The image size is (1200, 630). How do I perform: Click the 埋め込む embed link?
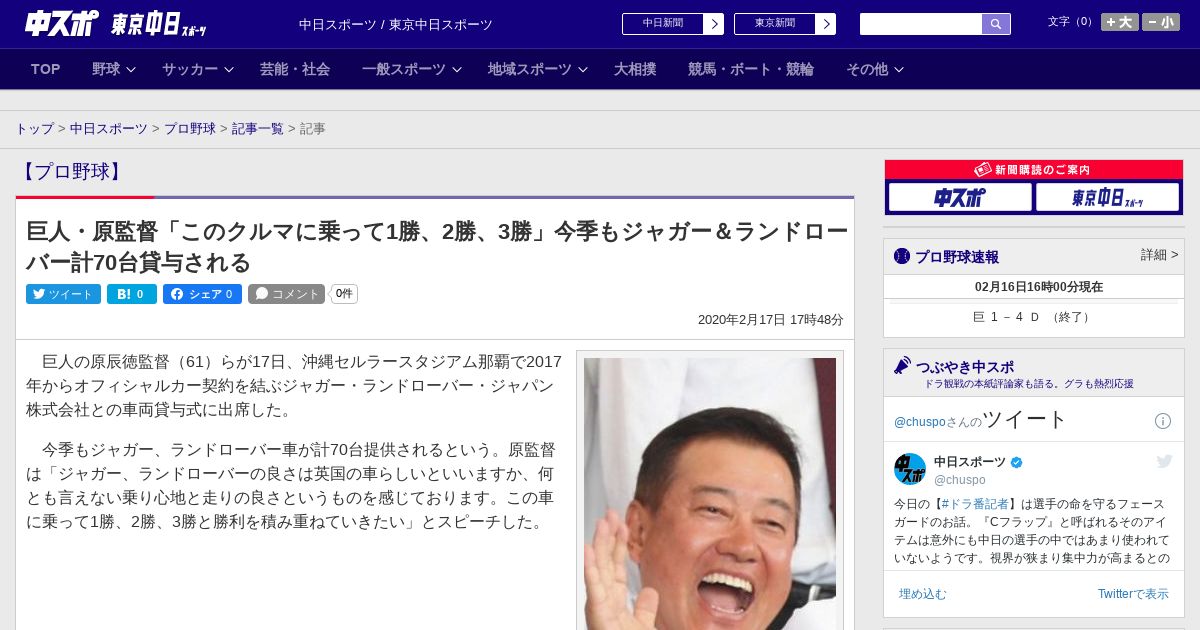click(x=922, y=594)
